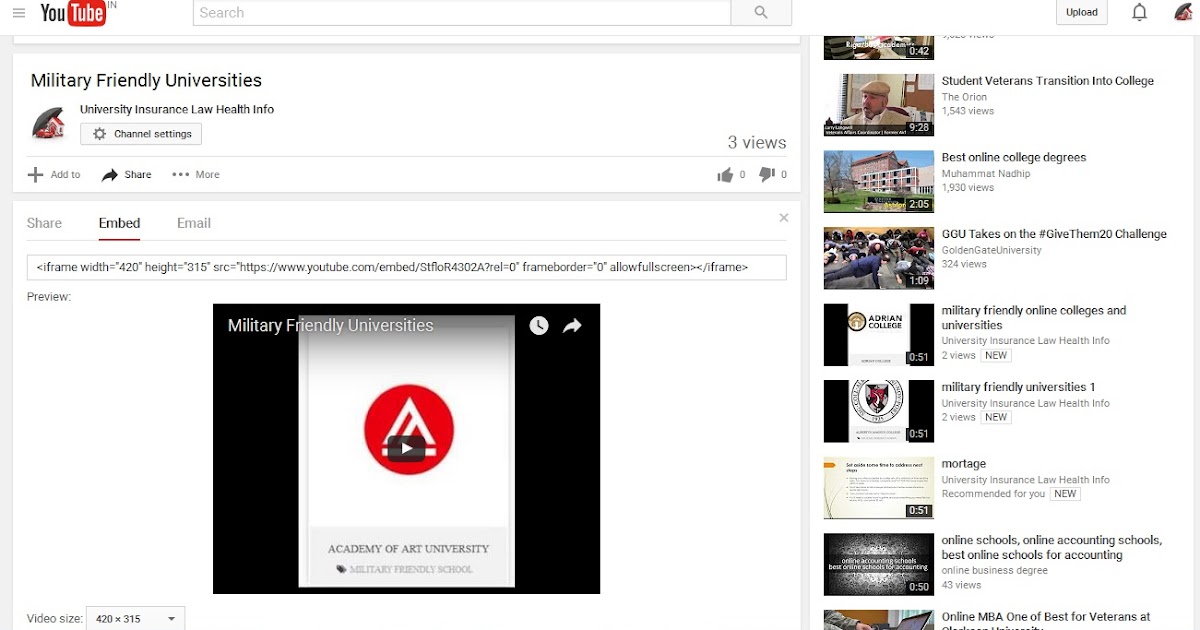Viewport: 1200px width, 630px height.
Task: Select the Share tab in the sharing panel
Action: coord(44,223)
